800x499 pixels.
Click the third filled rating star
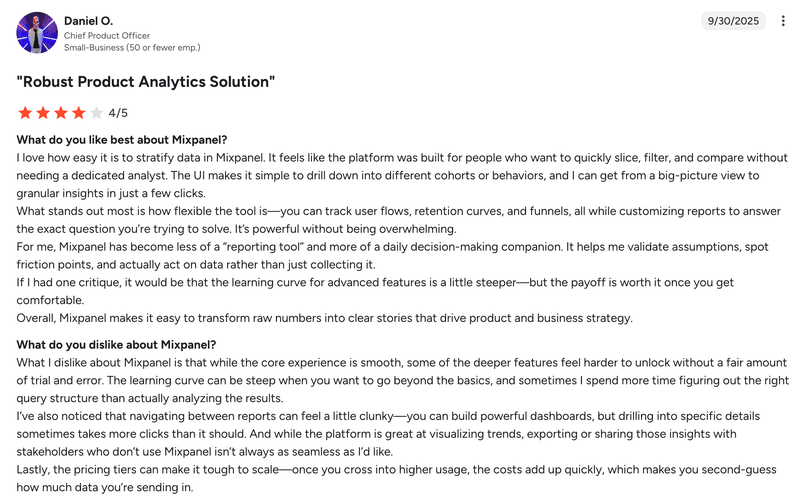click(61, 113)
